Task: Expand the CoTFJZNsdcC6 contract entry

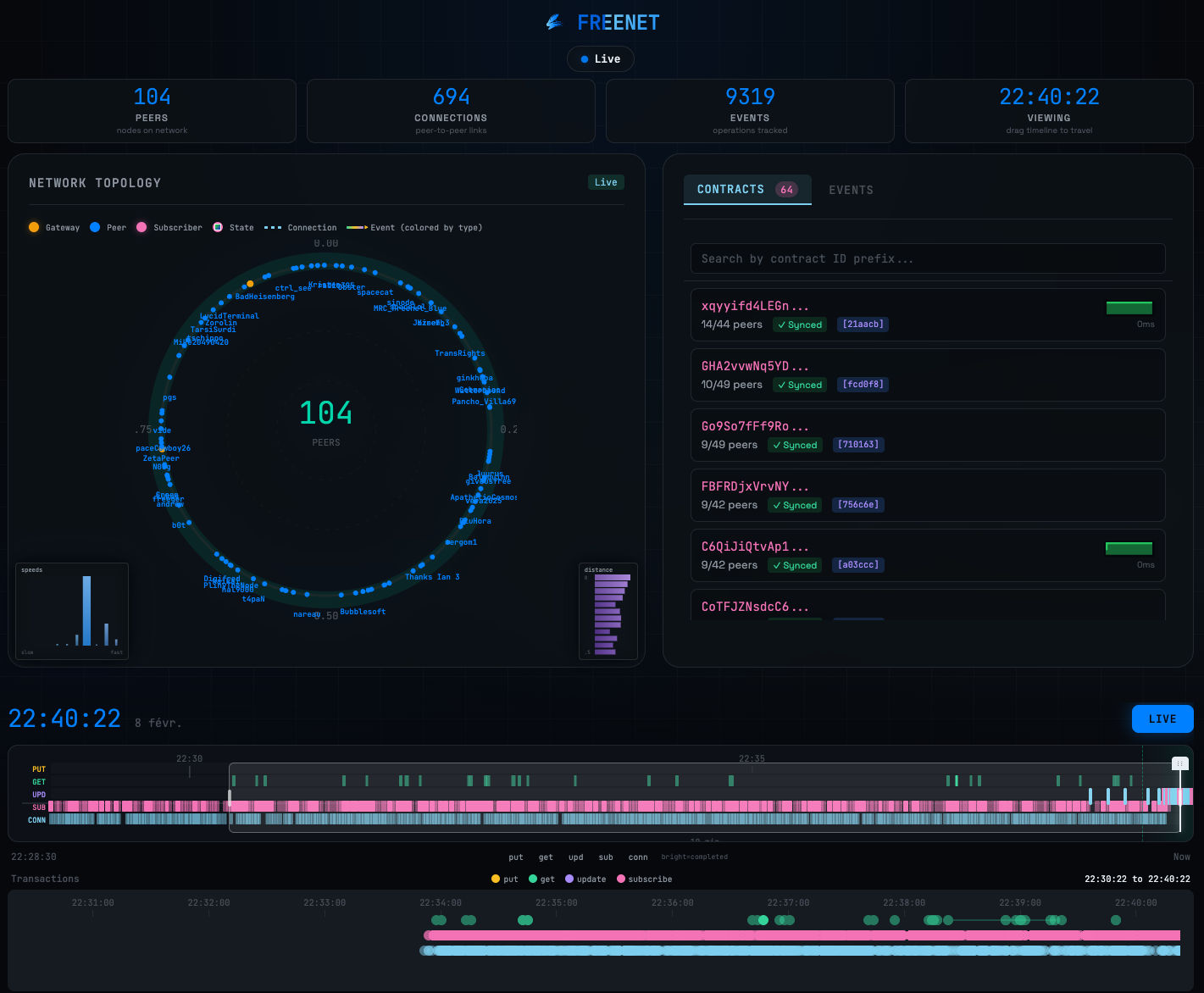Action: pos(928,606)
